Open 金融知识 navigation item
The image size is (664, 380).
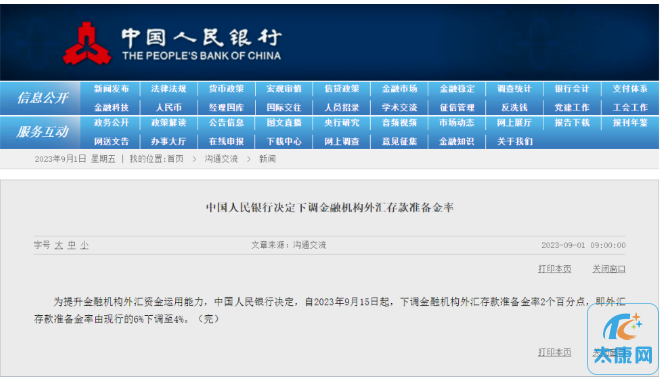[x=457, y=141]
